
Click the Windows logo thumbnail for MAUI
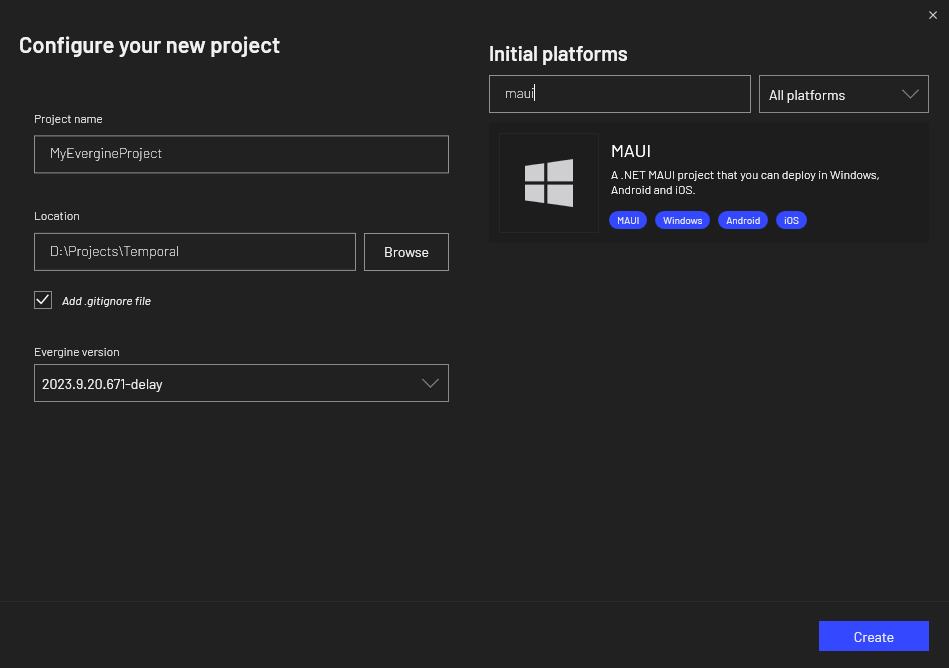click(548, 183)
